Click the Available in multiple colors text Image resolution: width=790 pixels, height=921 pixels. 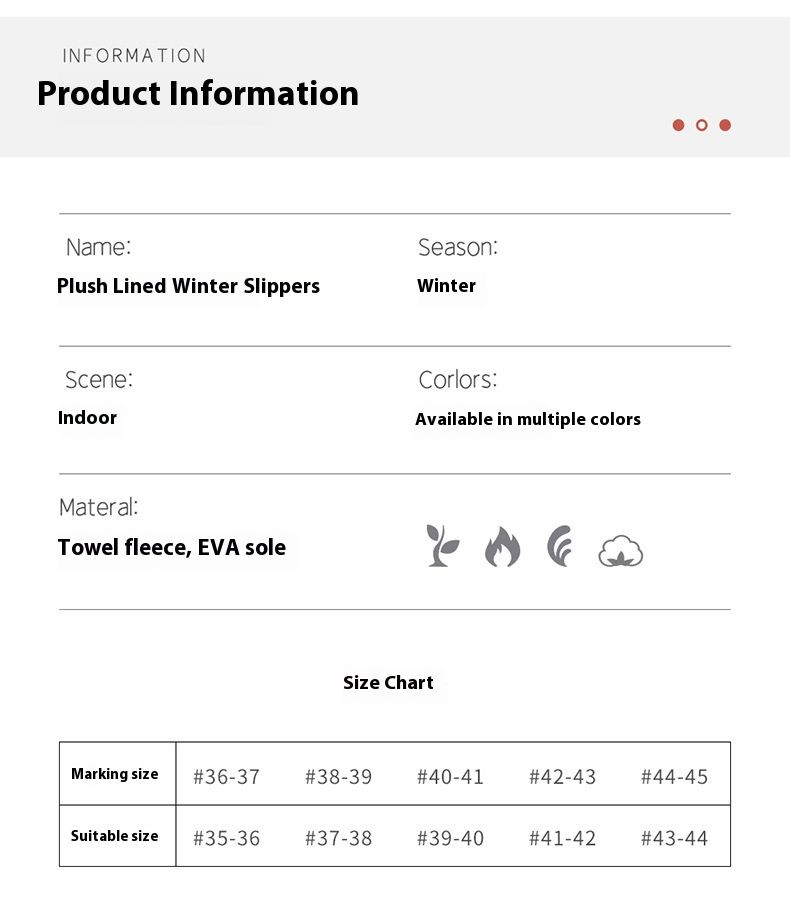point(528,419)
